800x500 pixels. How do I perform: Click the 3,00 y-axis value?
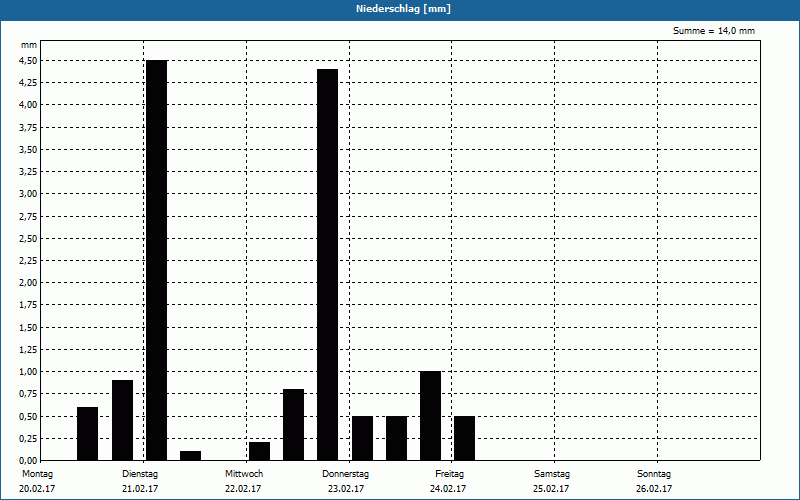[28, 194]
